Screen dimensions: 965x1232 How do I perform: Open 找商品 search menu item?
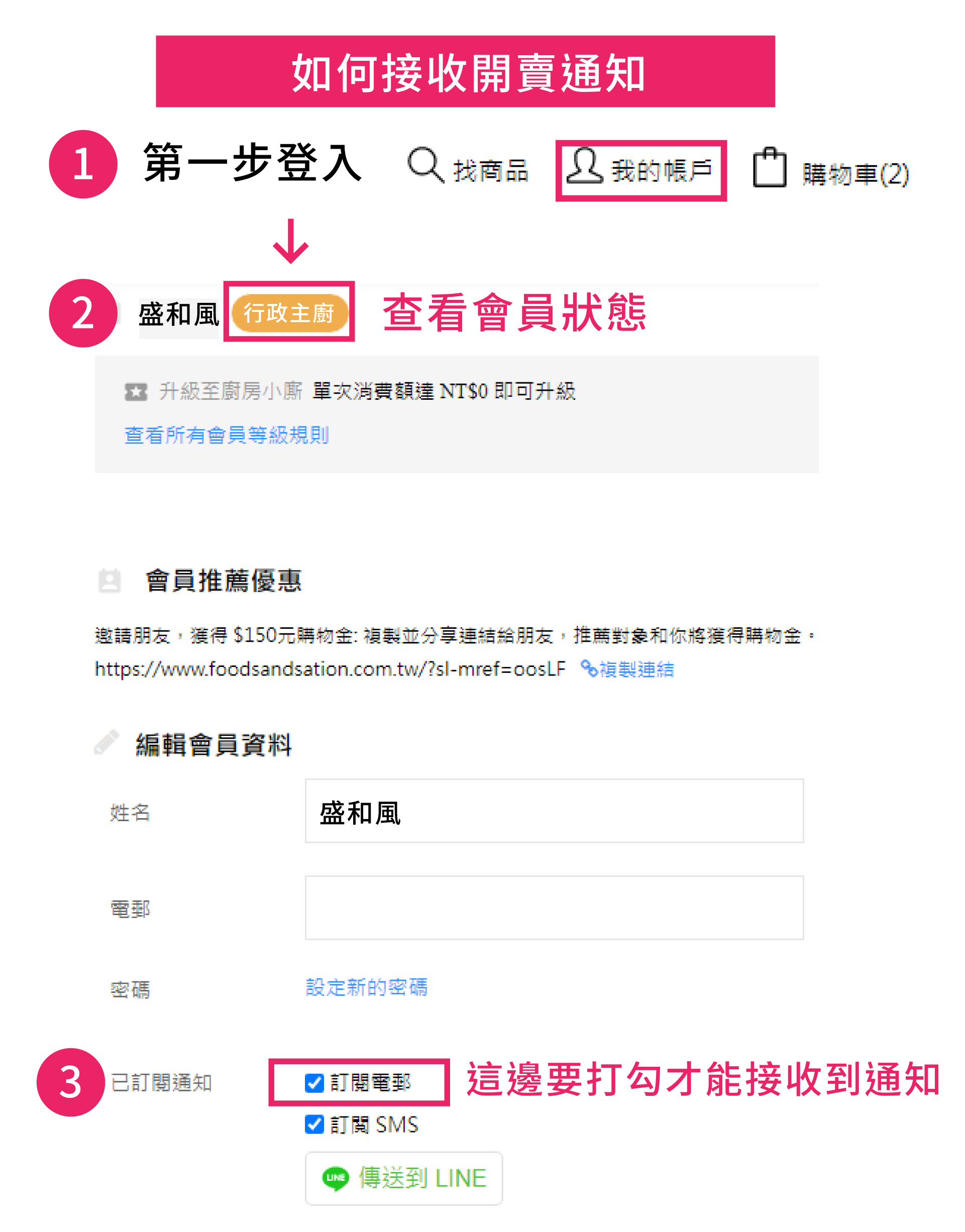click(x=490, y=171)
